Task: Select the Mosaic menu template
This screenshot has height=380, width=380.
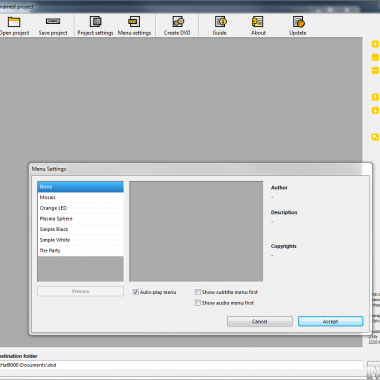Action: (x=80, y=197)
